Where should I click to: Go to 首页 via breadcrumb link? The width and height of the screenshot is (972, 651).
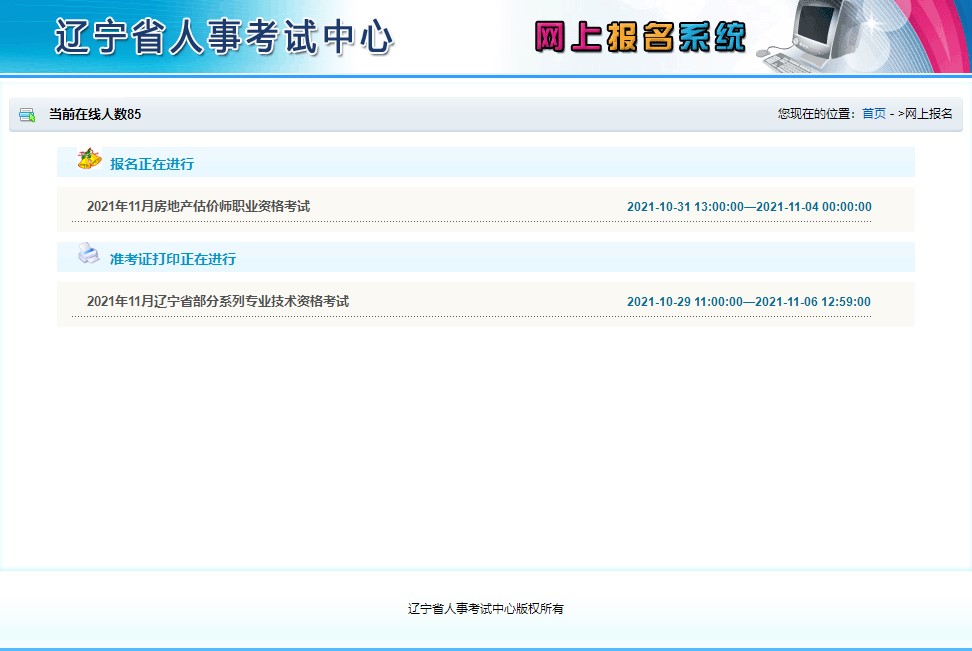pos(874,114)
